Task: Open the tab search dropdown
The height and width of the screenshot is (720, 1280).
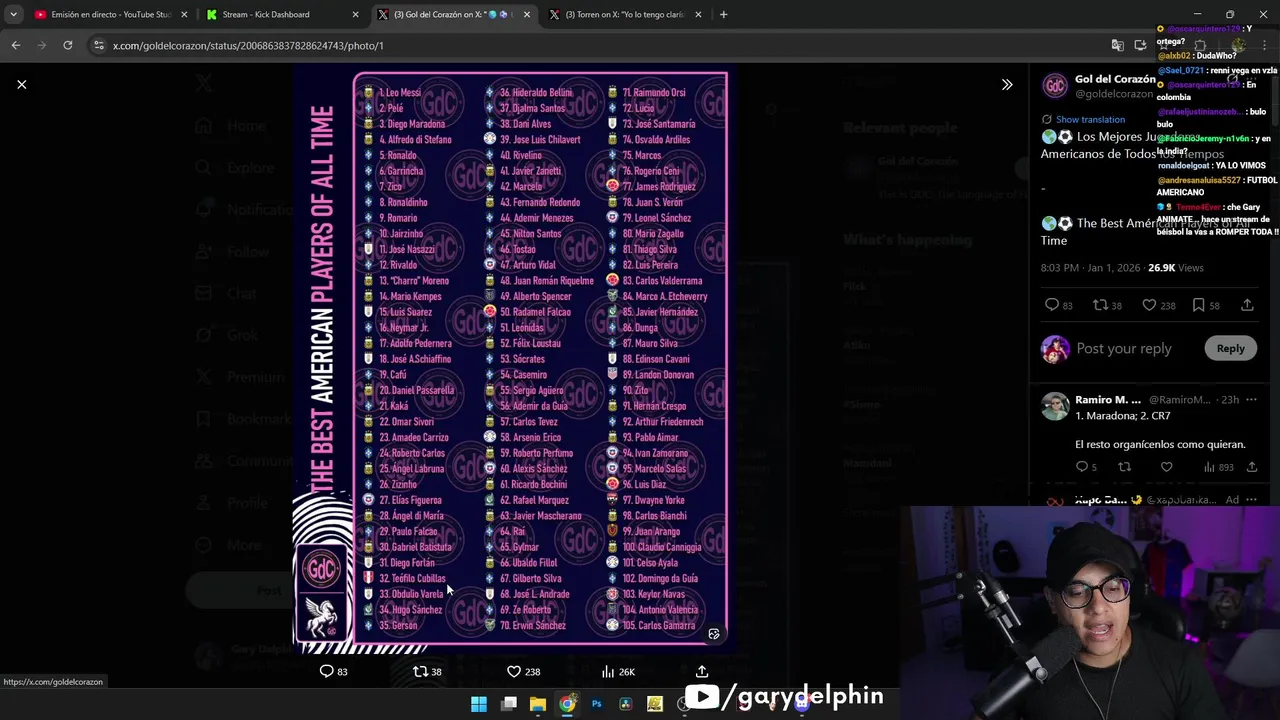Action: 13,15
